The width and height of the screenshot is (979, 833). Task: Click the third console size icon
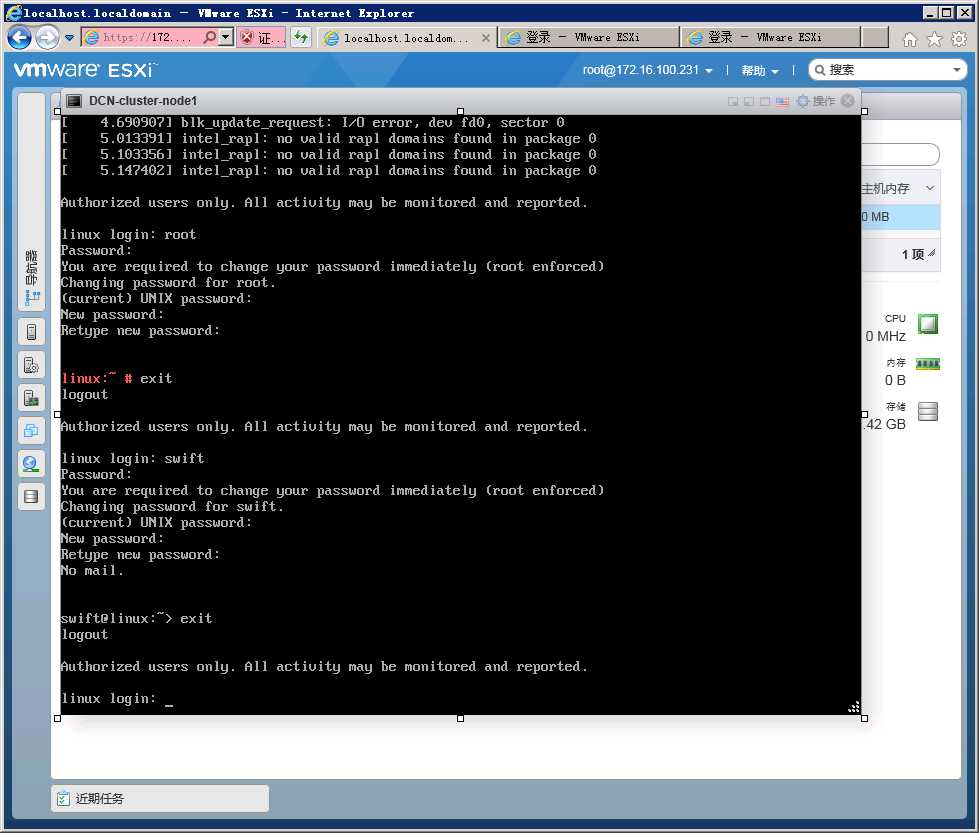765,101
